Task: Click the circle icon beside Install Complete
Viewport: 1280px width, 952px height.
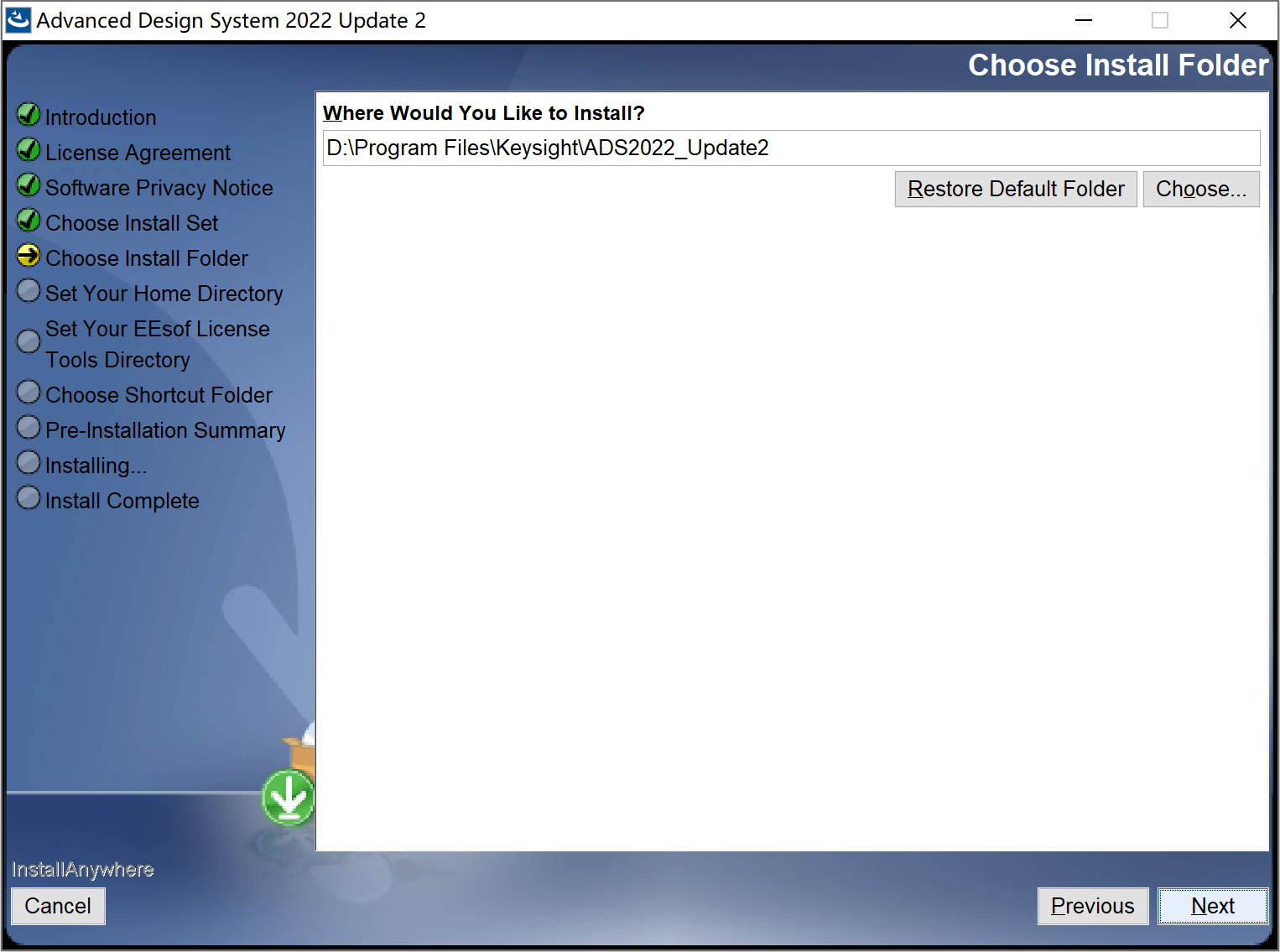Action: 29,497
